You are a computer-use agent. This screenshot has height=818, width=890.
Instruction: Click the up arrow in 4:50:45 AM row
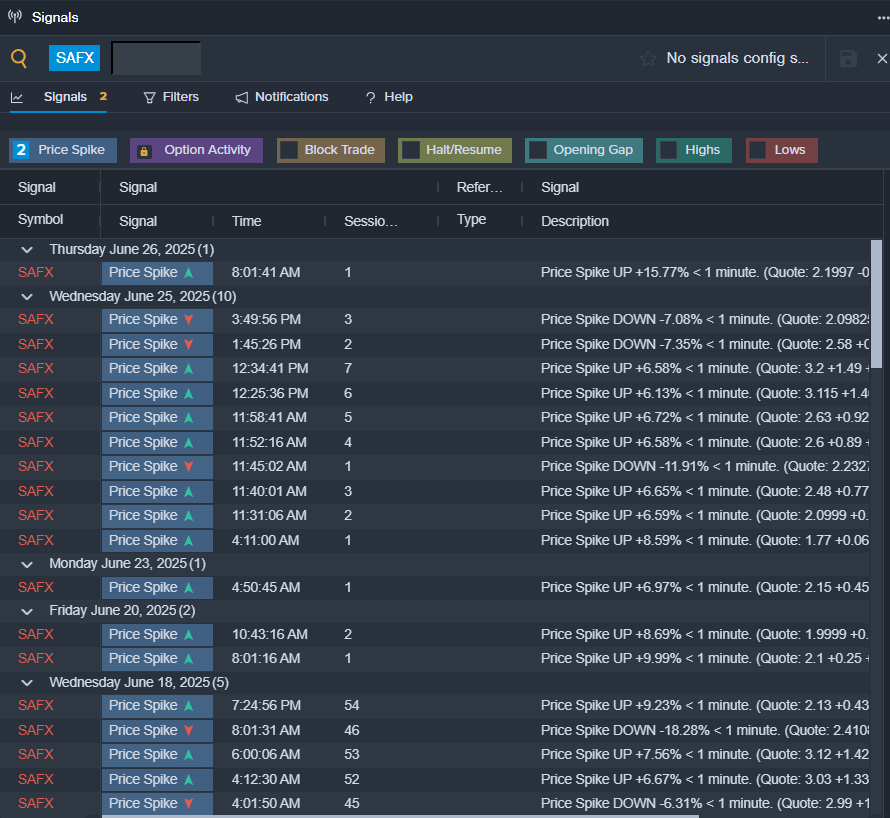click(188, 588)
